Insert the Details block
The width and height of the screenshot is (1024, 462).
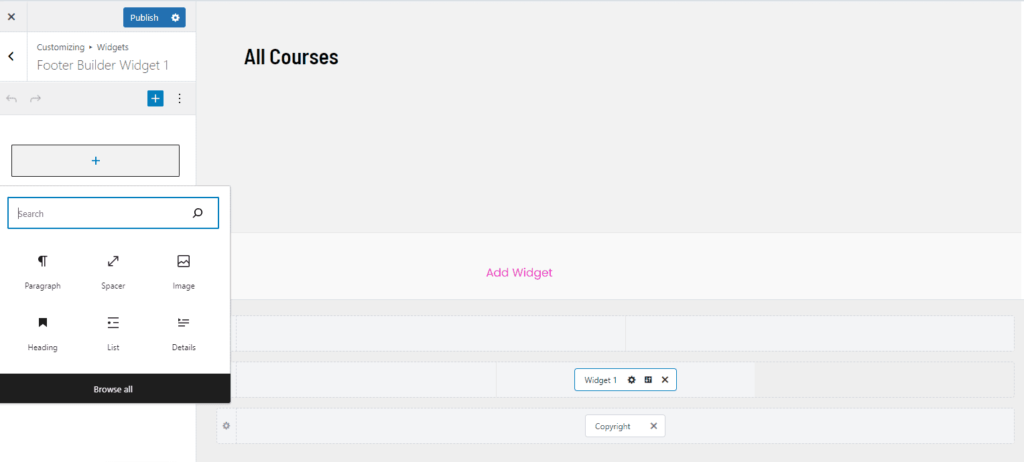click(x=183, y=333)
